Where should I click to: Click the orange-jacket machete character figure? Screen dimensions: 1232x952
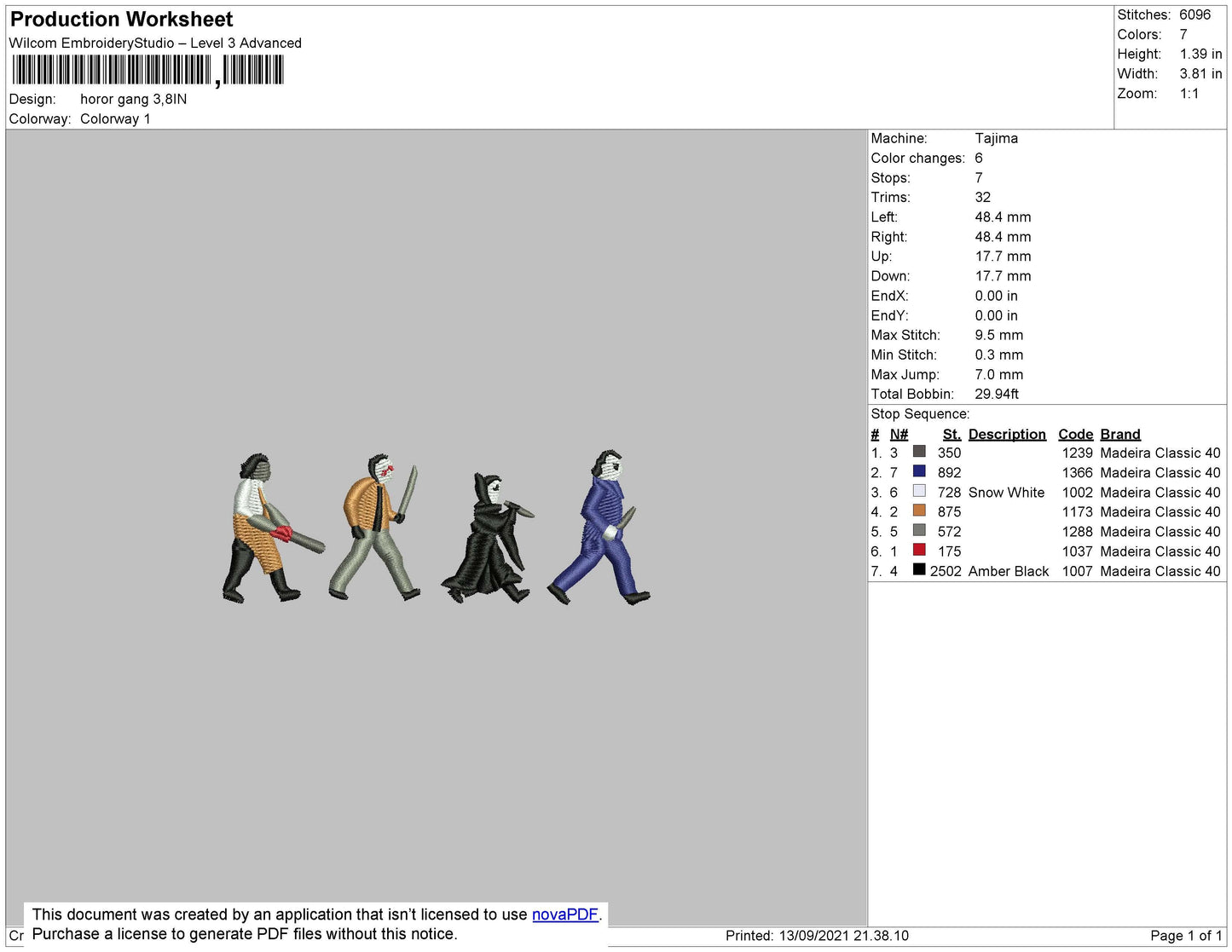pos(374,528)
